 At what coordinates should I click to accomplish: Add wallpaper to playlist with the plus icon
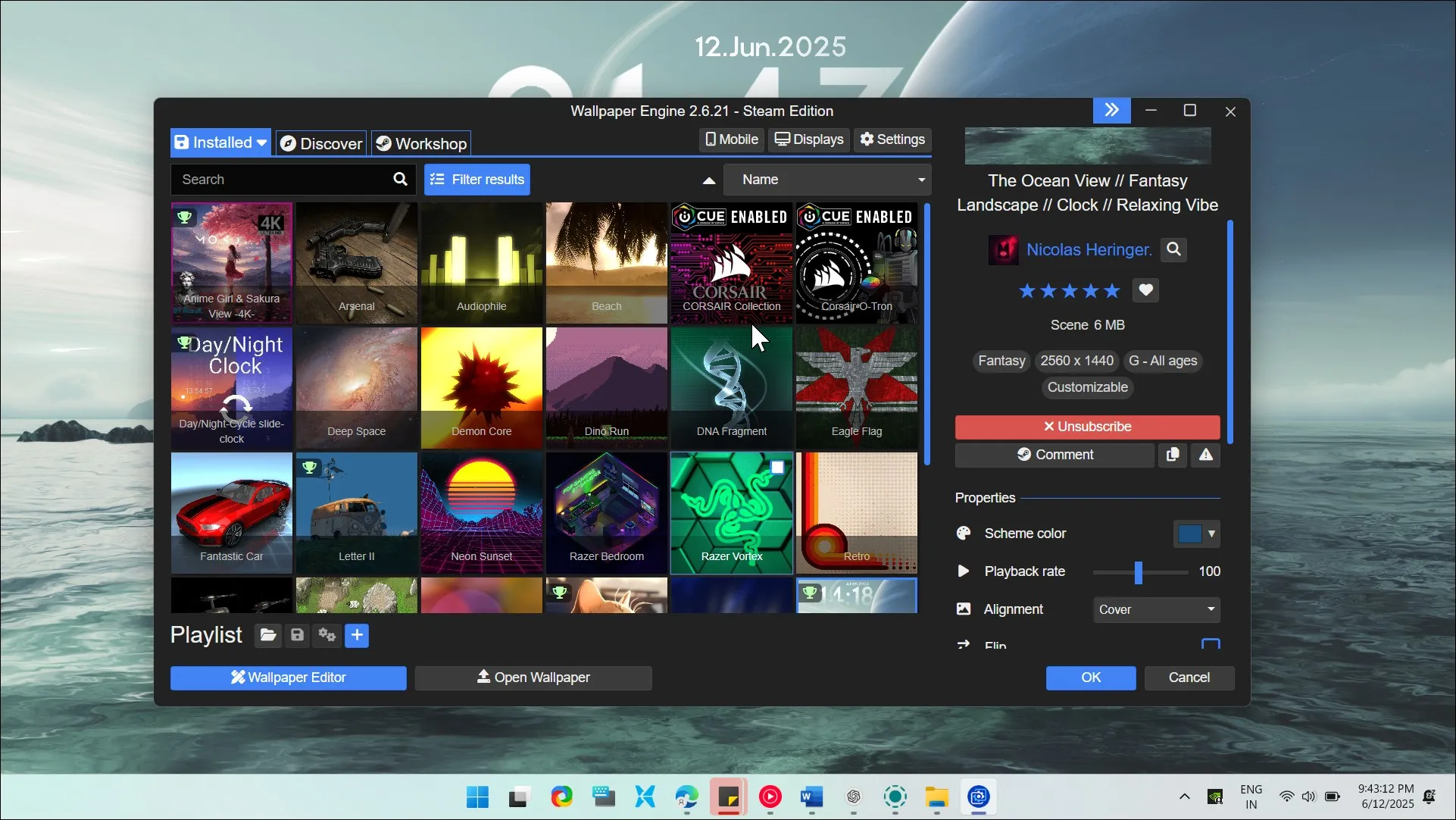coord(356,636)
